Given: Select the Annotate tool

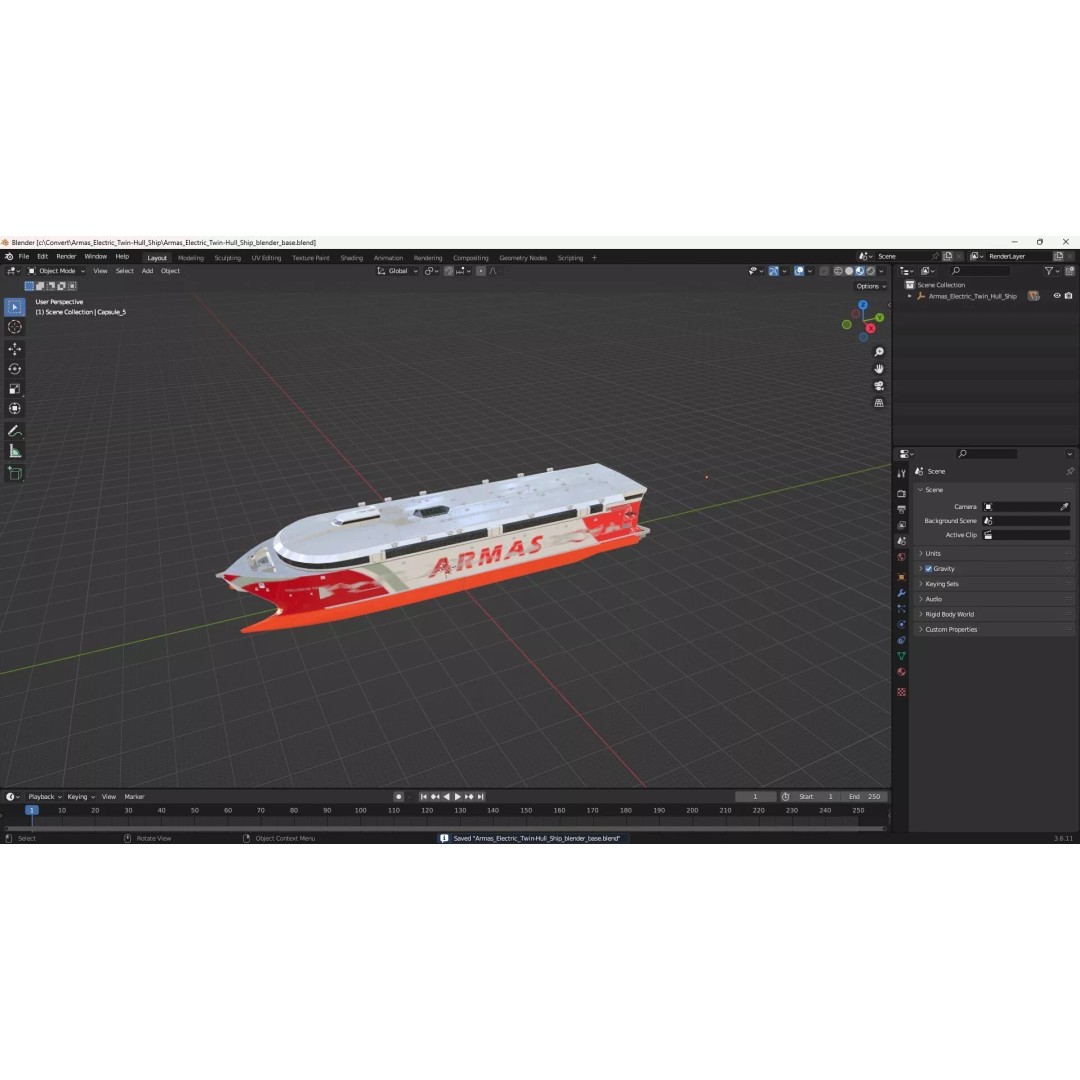Looking at the screenshot, I should [x=14, y=431].
